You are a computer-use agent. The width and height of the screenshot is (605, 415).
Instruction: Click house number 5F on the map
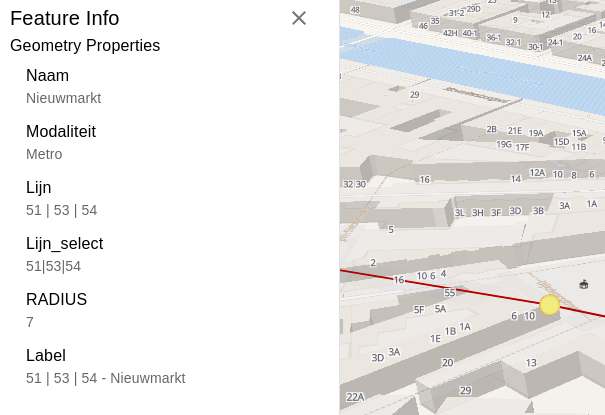point(419,310)
